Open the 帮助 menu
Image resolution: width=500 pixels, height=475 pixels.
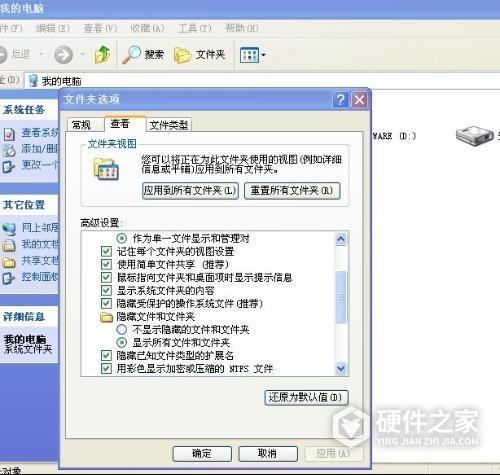point(242,28)
